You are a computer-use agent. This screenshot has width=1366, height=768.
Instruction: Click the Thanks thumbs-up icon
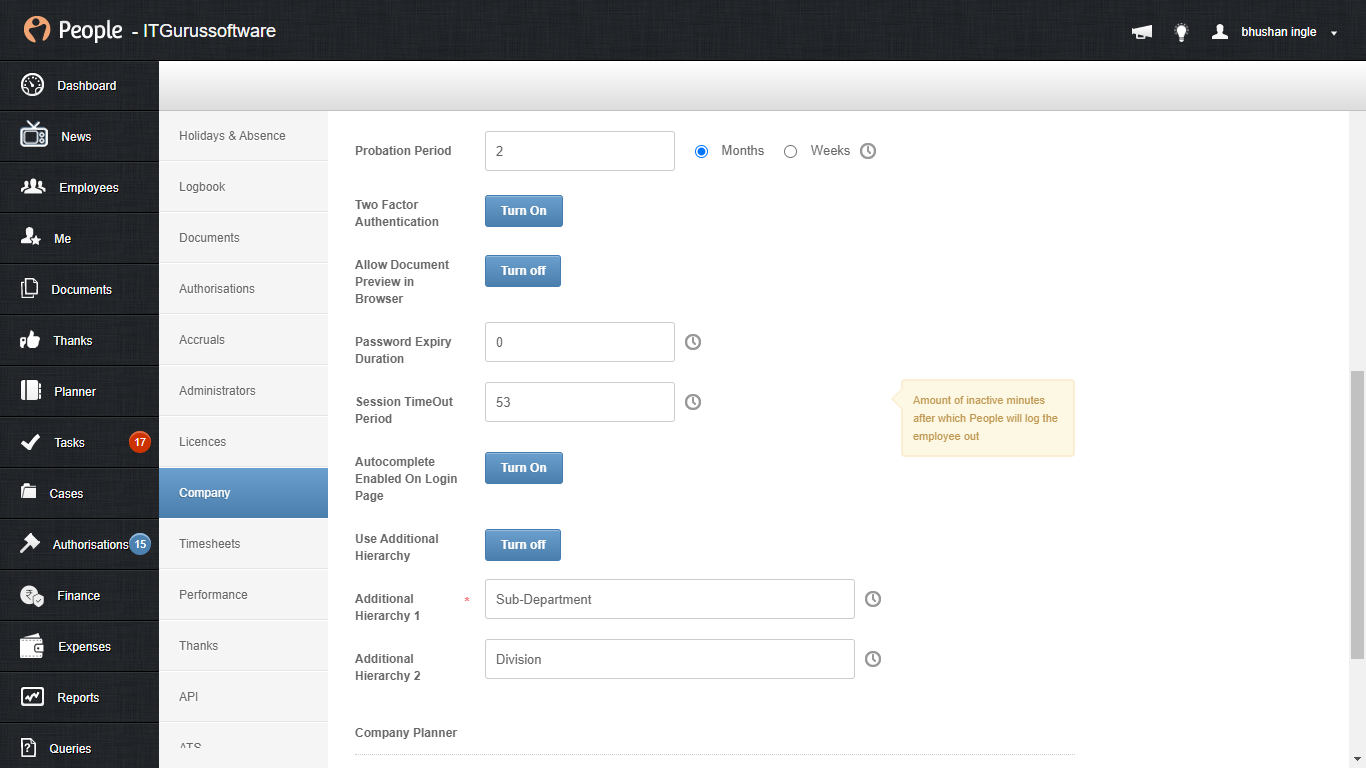coord(30,340)
